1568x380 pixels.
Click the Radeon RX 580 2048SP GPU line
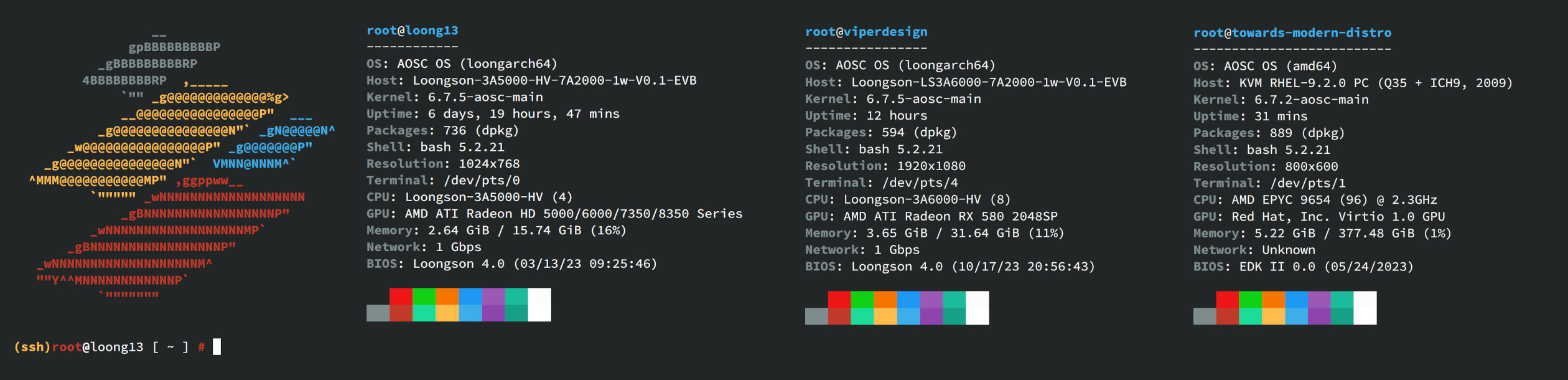[931, 216]
